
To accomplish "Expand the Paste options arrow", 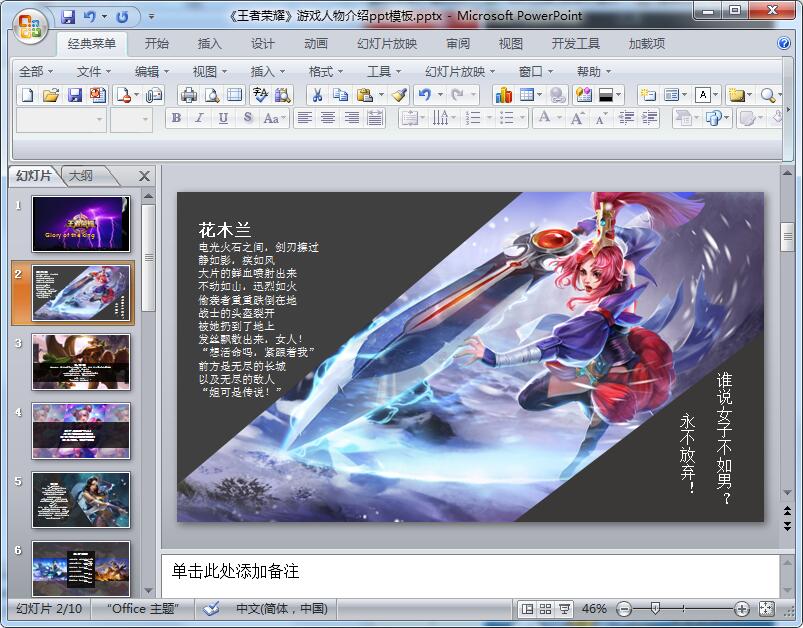I will click(x=381, y=95).
